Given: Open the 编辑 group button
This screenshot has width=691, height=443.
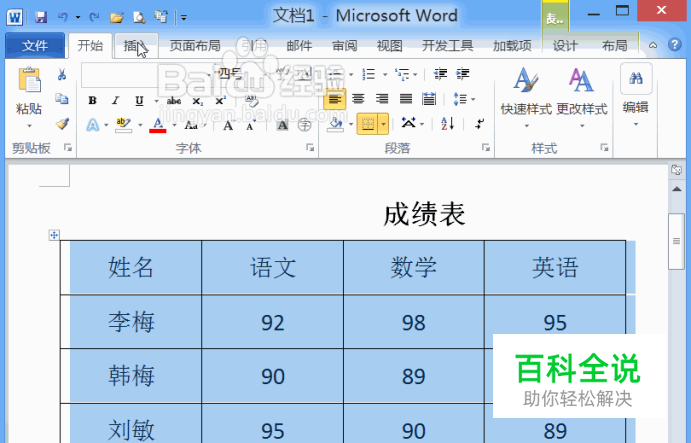Looking at the screenshot, I should point(635,95).
